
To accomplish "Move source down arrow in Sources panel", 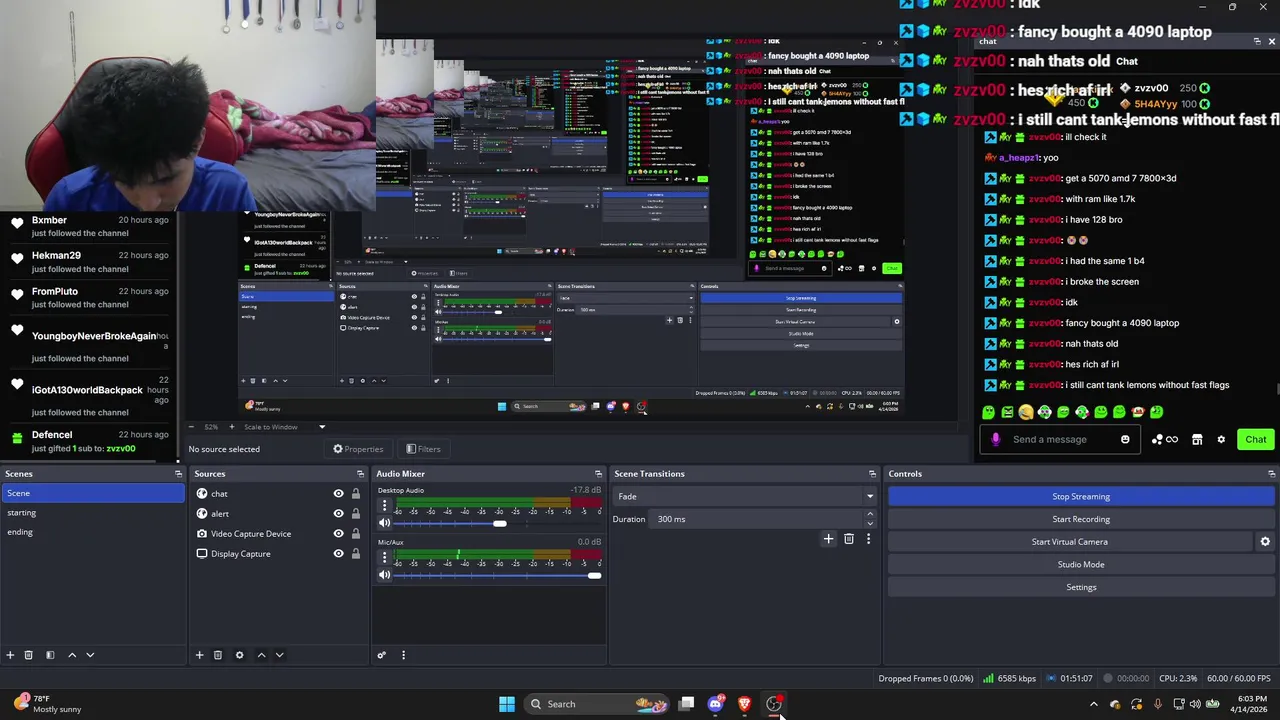I will coord(279,655).
